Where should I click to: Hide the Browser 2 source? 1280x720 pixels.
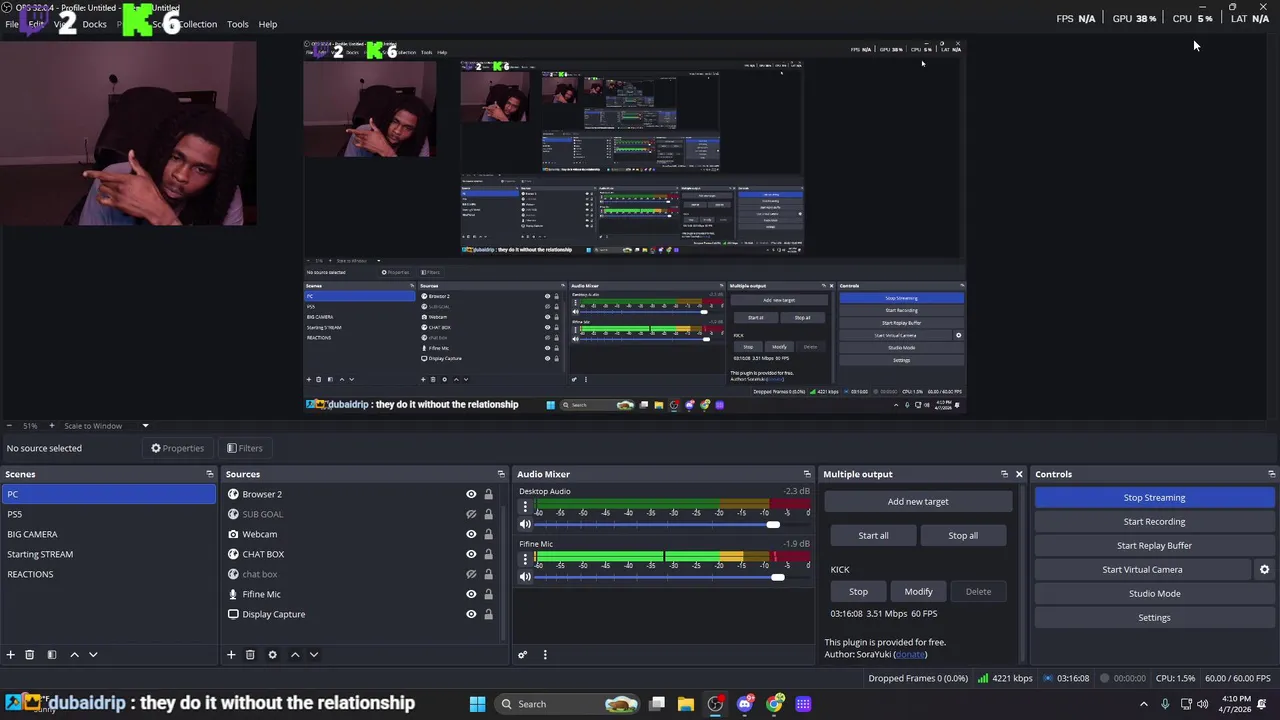click(x=471, y=494)
